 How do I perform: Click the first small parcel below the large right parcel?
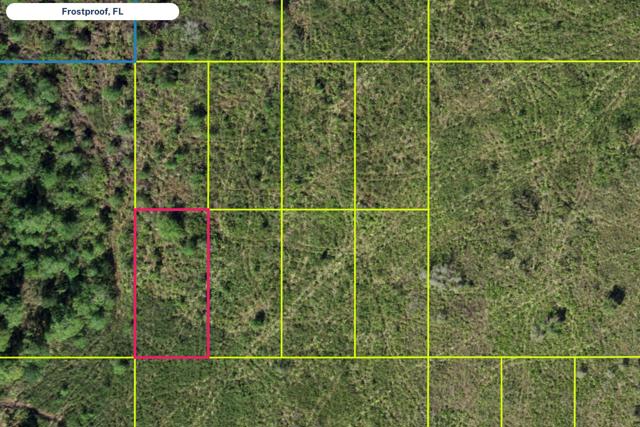pyautogui.click(x=464, y=391)
